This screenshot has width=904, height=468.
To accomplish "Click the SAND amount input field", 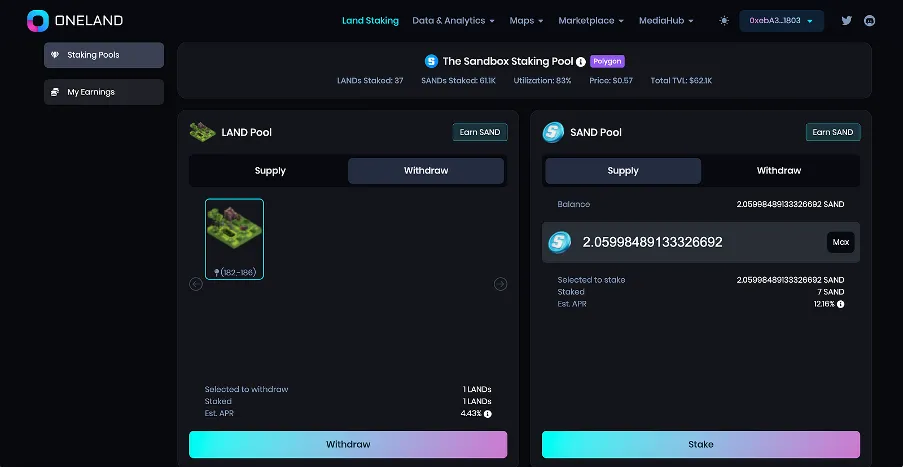I will (690, 242).
